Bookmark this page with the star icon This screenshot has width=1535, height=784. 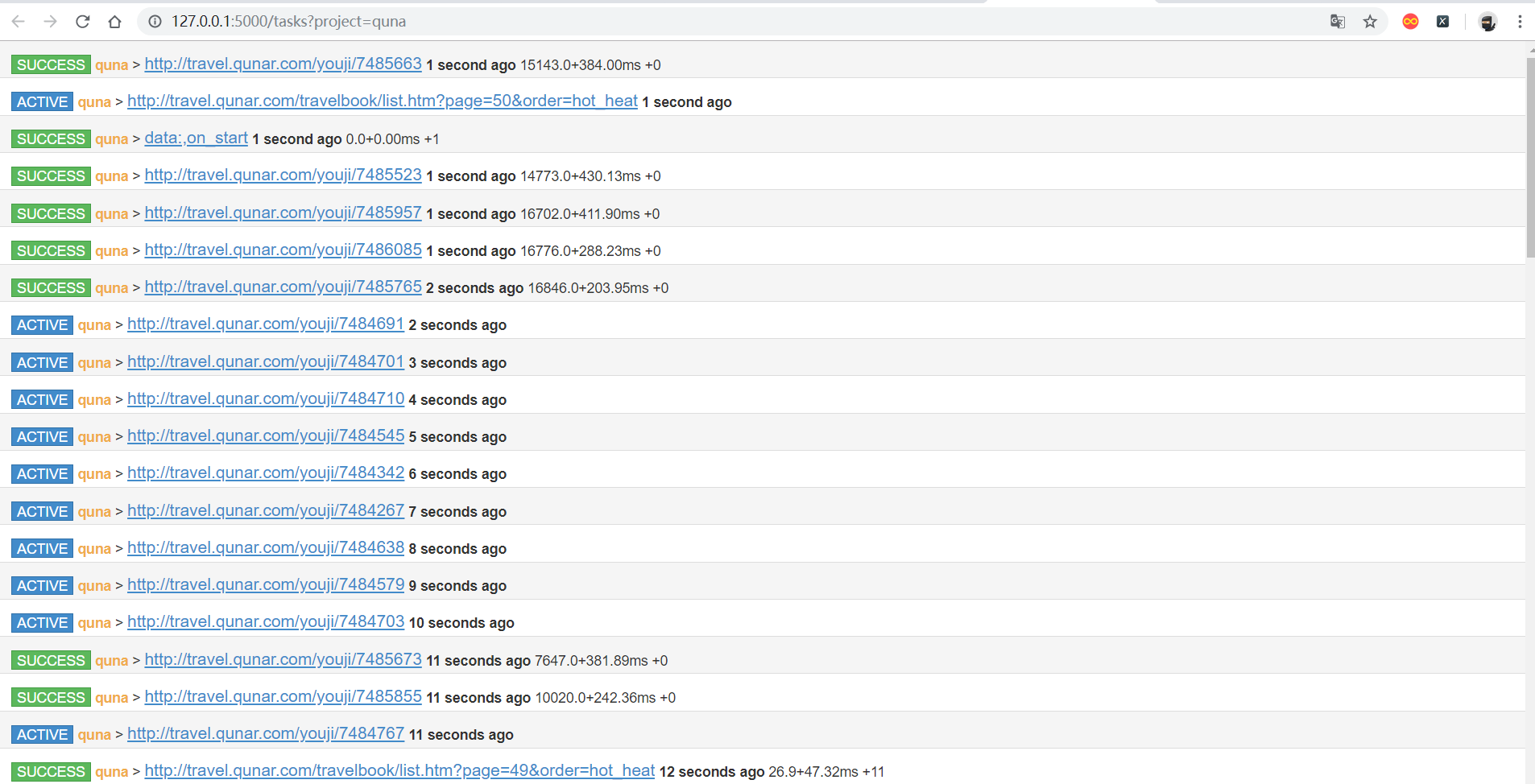[1370, 22]
